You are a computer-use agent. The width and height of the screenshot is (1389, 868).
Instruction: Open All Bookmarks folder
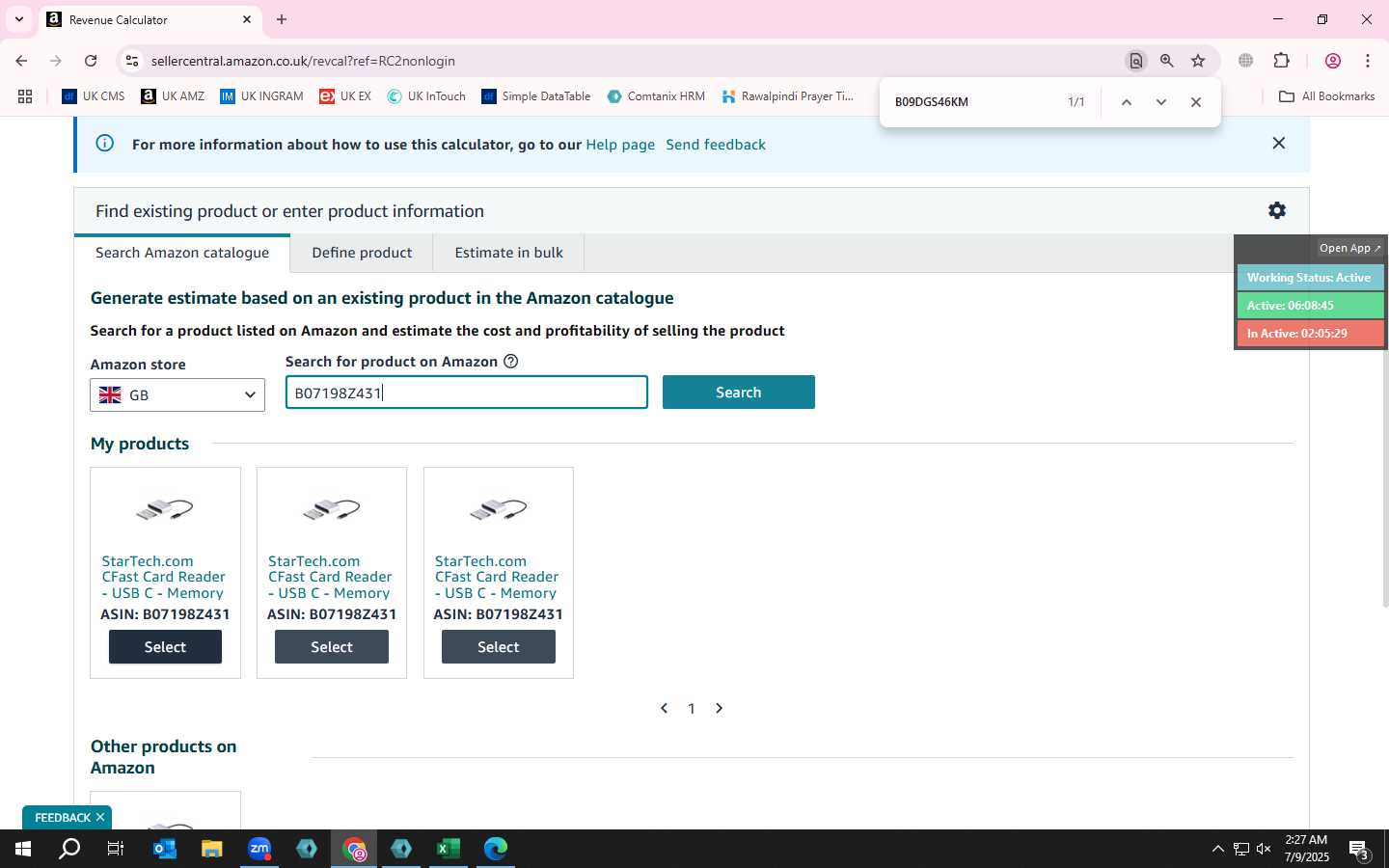tap(1326, 96)
